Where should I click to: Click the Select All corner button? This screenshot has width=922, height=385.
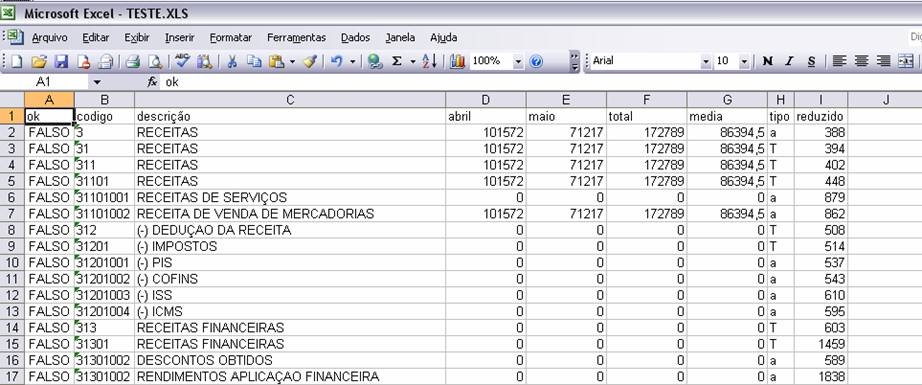[x=12, y=100]
